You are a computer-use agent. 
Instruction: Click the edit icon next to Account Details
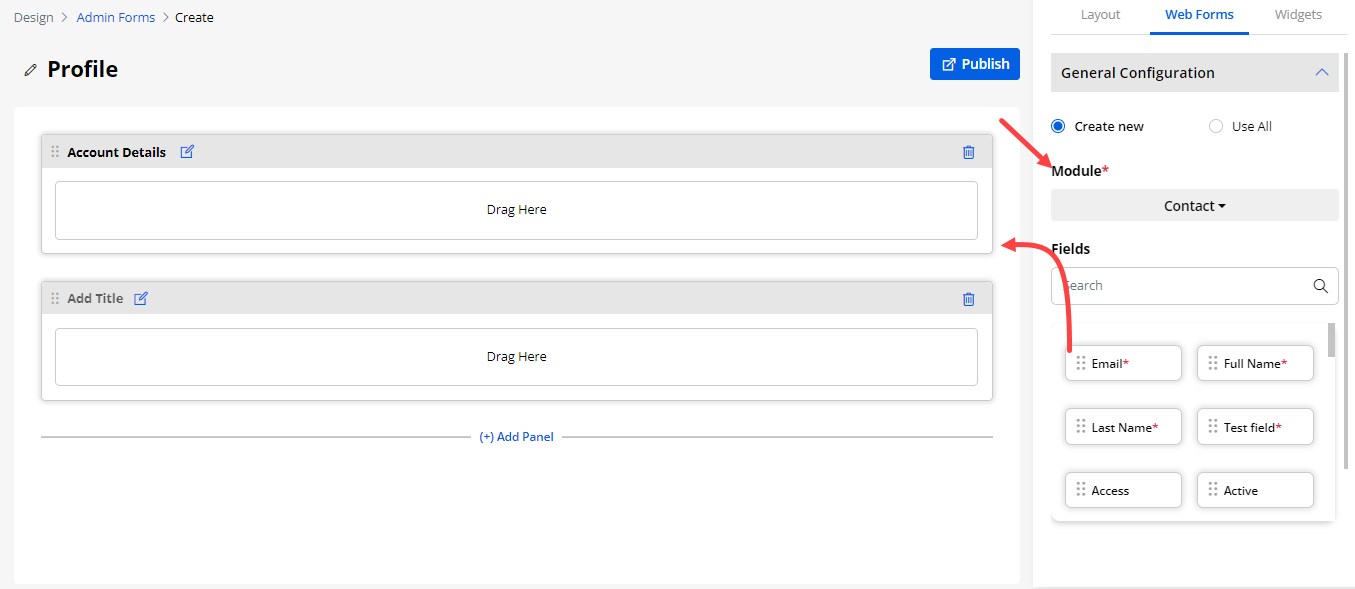188,152
